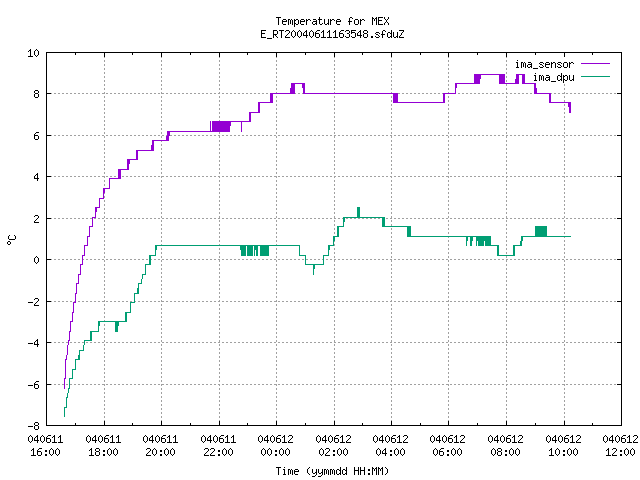Viewport: 640px width, 480px height.
Task: Click the green line sample beside ima_dpu
Action: pos(596,77)
